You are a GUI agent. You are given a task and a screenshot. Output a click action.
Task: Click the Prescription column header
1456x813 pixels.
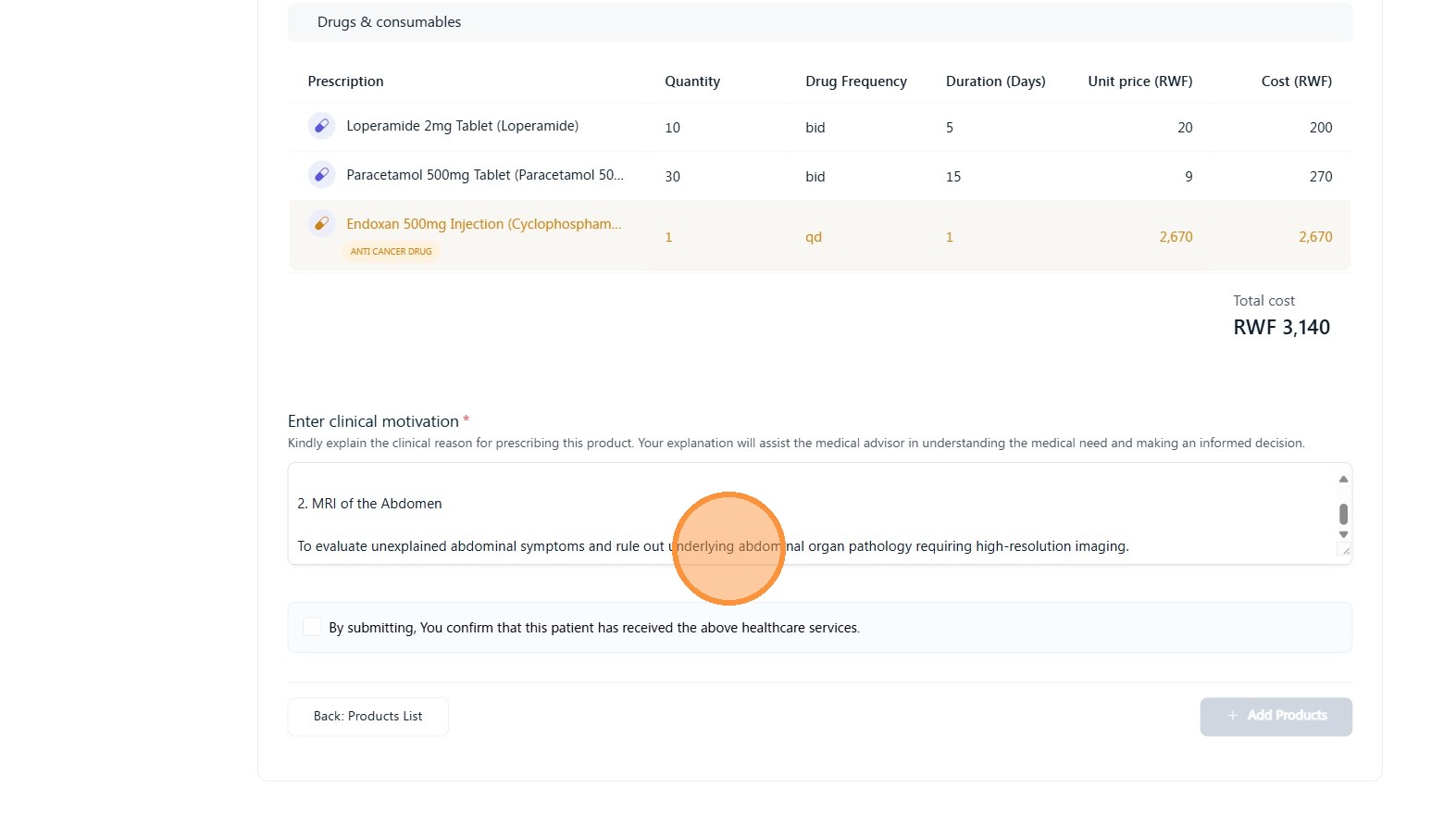(345, 81)
